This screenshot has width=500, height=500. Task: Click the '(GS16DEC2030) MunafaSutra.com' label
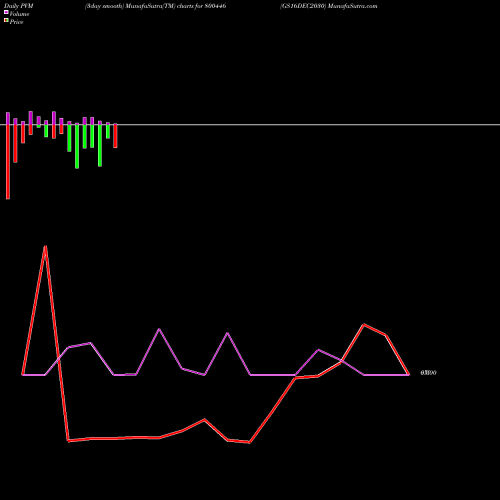(x=329, y=6)
